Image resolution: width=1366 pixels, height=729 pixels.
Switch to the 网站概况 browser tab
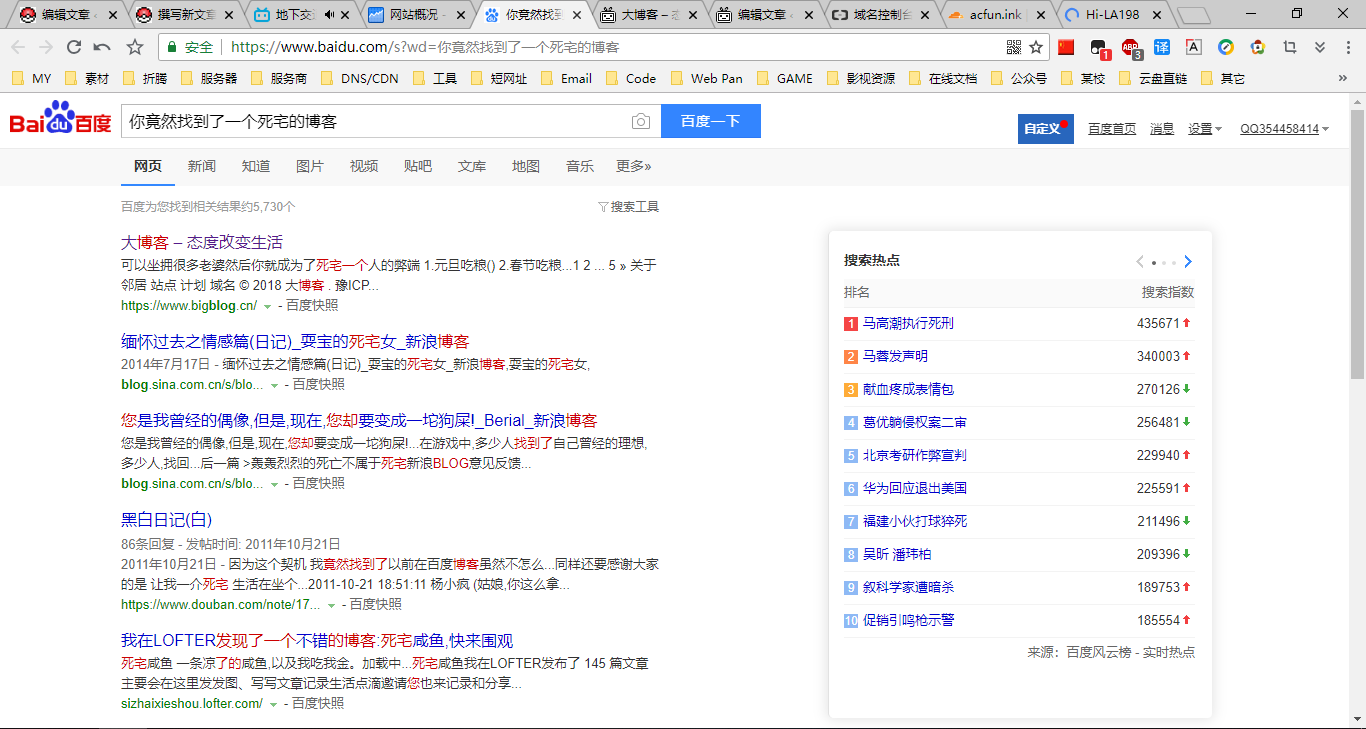pyautogui.click(x=413, y=15)
